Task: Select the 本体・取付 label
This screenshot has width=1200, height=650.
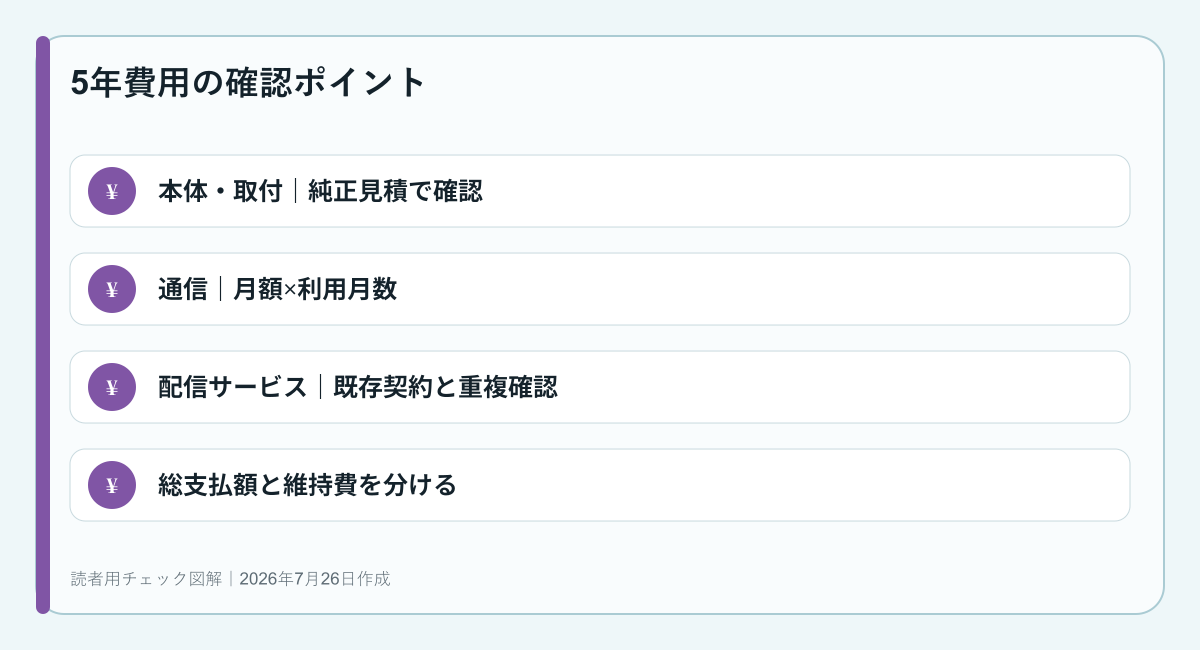Action: [220, 191]
